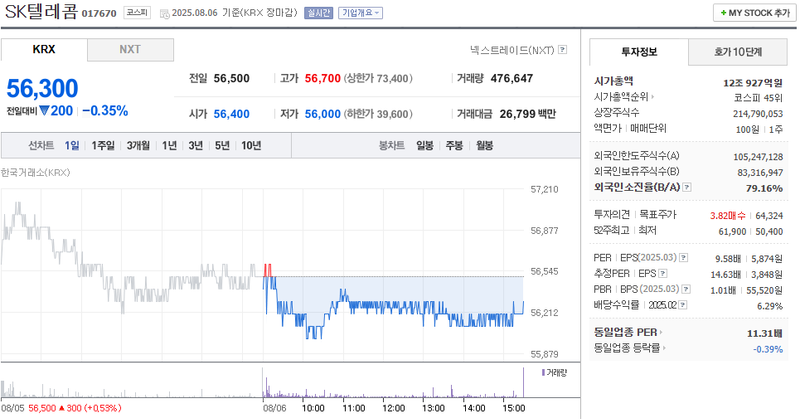Screen dimensions: 800x419
Task: Click the 거래대금 value 26,799 백만
Action: pyautogui.click(x=528, y=114)
